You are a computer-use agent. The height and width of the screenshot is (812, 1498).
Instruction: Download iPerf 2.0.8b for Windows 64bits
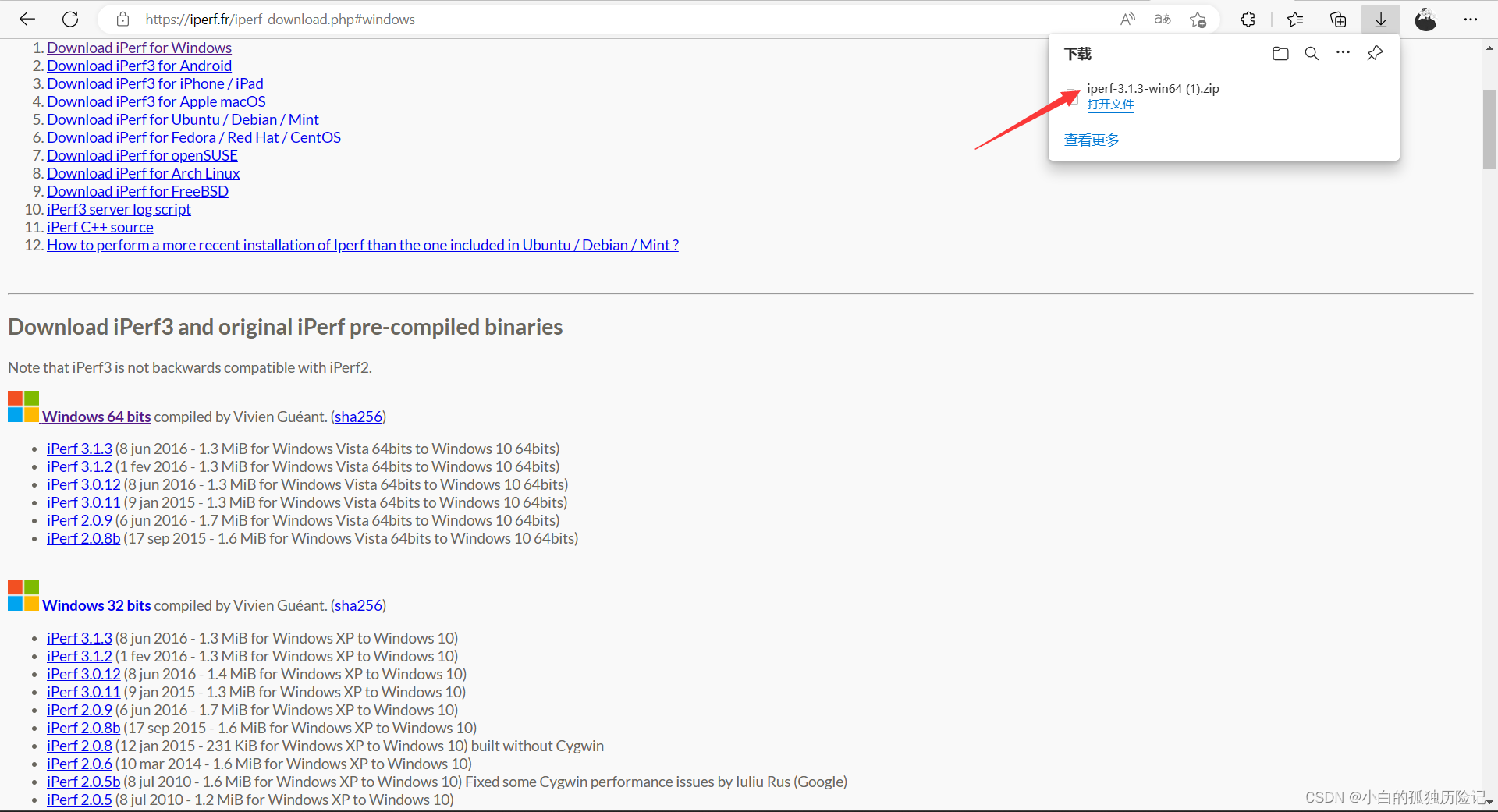point(83,538)
